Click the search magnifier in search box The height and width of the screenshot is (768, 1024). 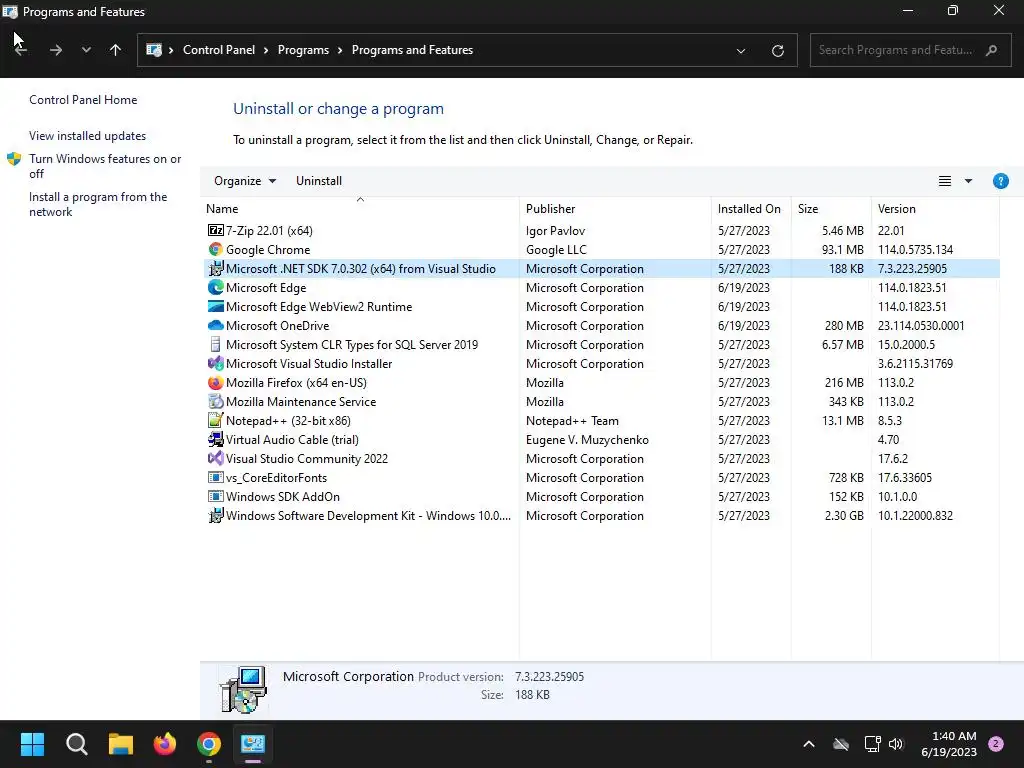coord(991,50)
